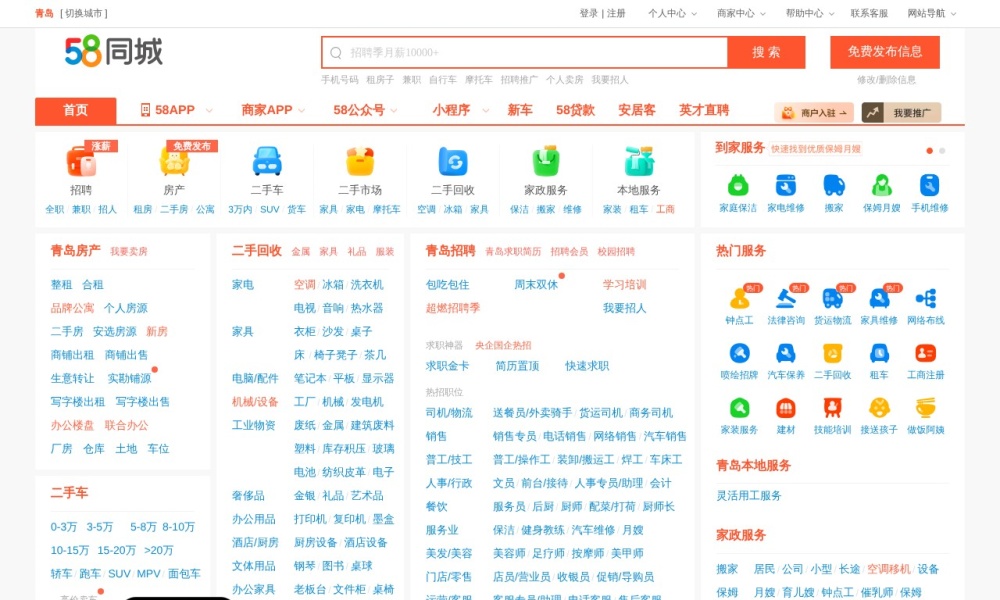The height and width of the screenshot is (600, 1000).
Task: Click in the search input field
Action: point(525,52)
